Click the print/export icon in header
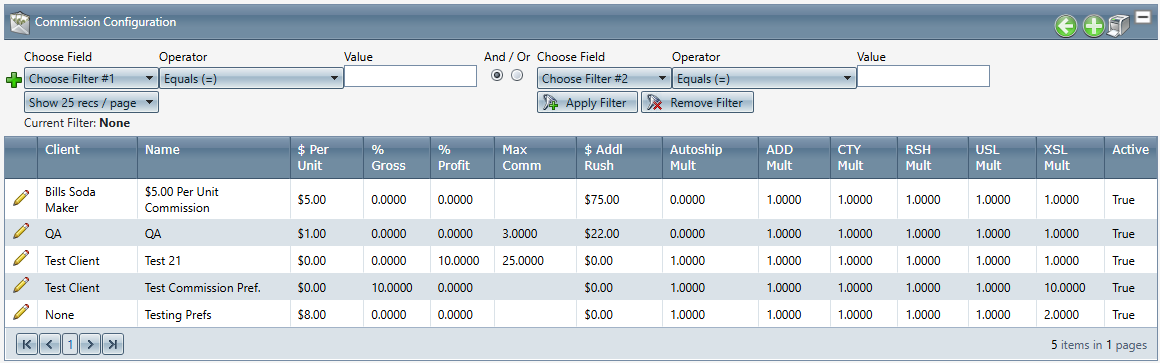 (x=1119, y=27)
